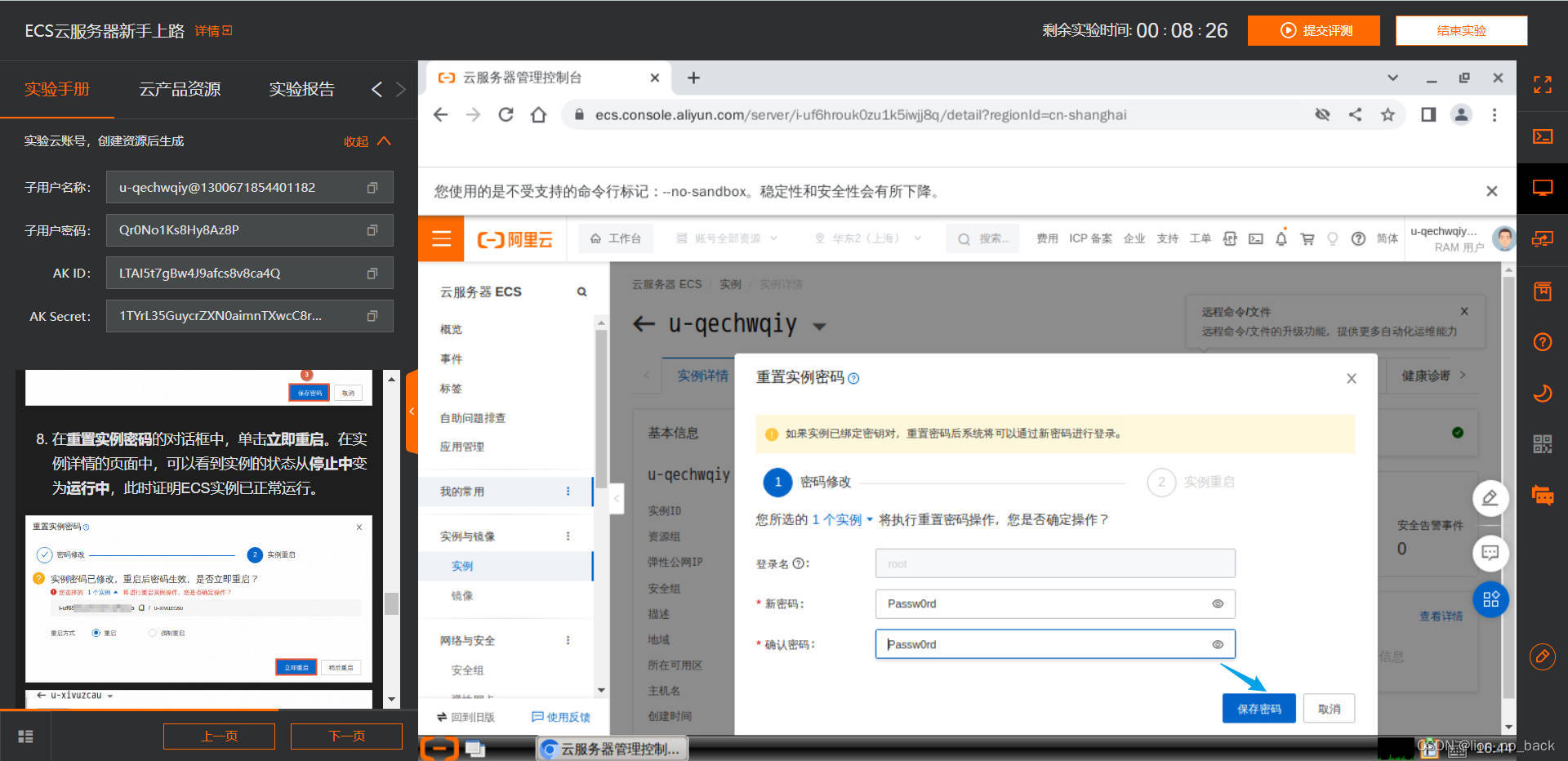
Task: Open help question mark in Aliyun header
Action: pyautogui.click(x=1358, y=238)
